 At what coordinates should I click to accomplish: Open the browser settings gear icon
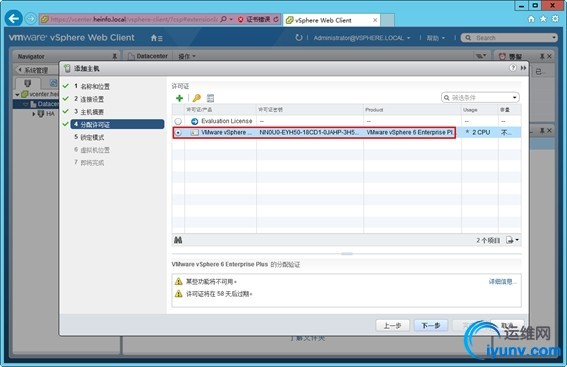(555, 19)
